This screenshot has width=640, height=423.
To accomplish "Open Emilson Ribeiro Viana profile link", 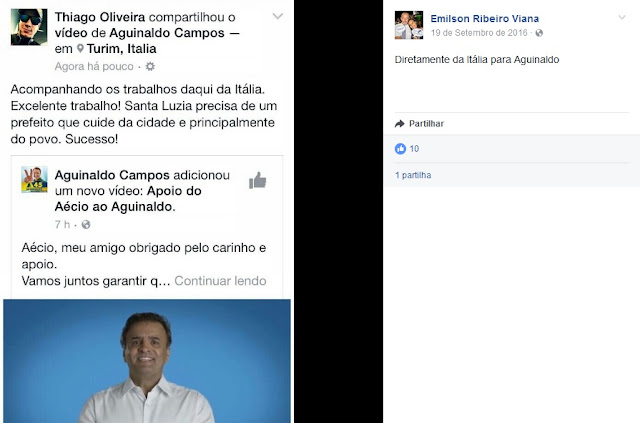I will pyautogui.click(x=484, y=18).
